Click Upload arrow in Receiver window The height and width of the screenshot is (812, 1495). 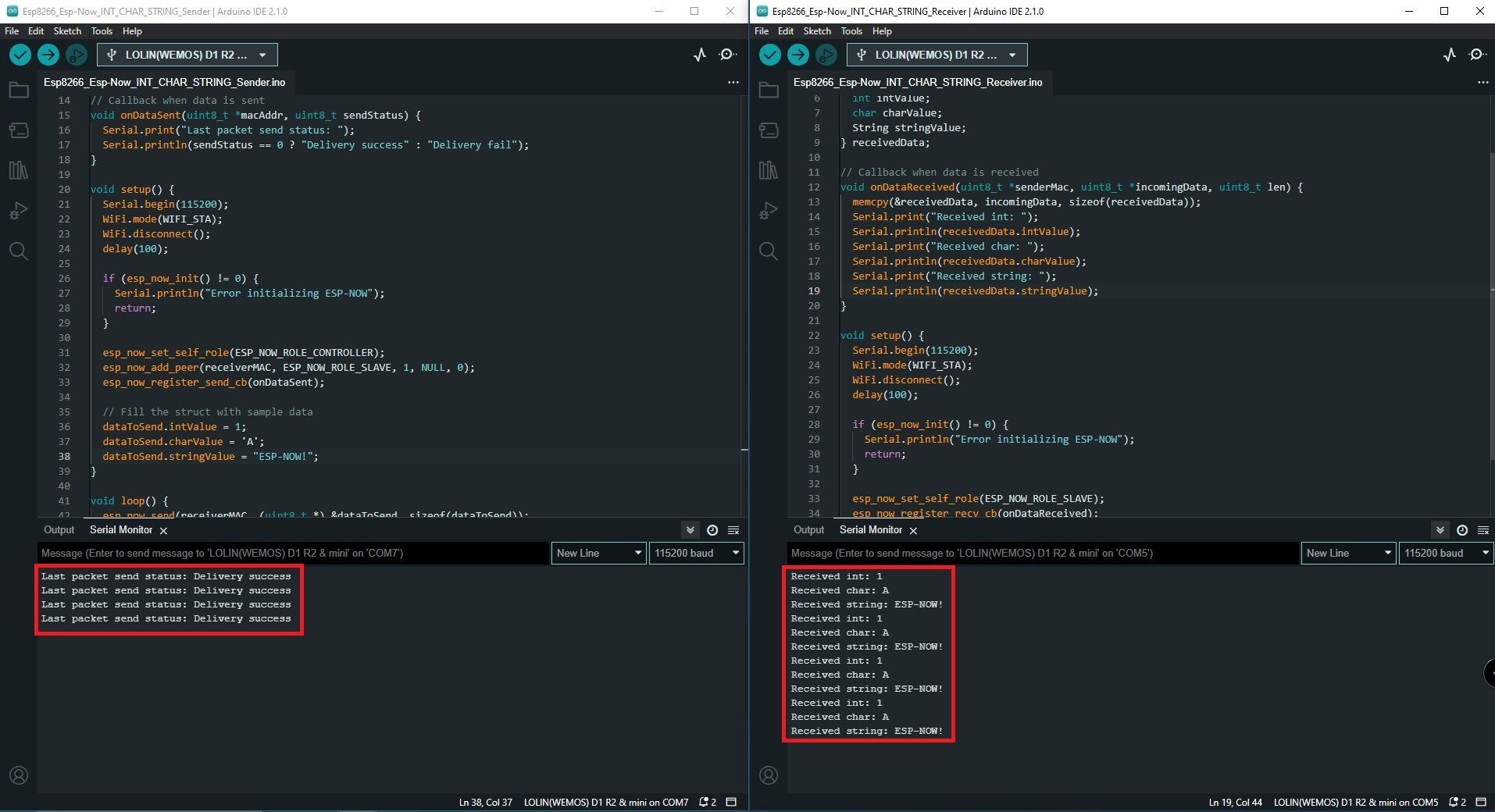[797, 55]
